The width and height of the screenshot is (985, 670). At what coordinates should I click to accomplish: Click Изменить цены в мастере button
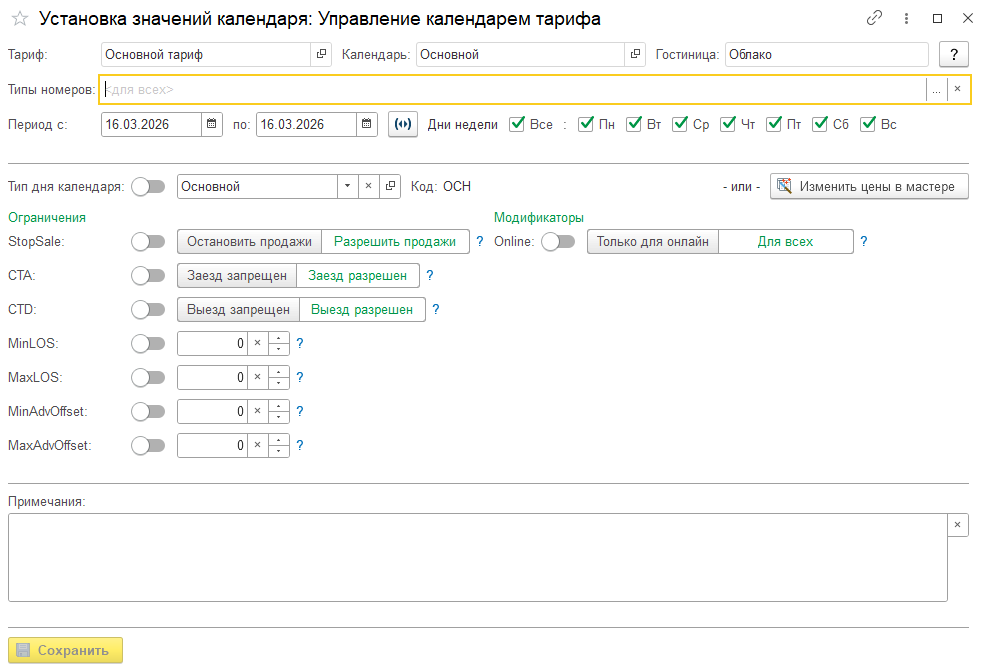(x=869, y=186)
